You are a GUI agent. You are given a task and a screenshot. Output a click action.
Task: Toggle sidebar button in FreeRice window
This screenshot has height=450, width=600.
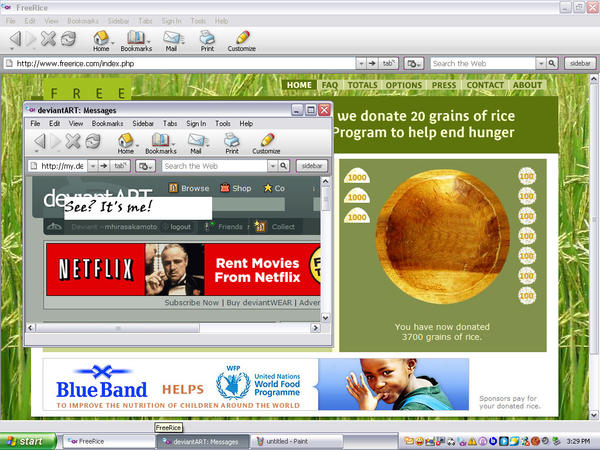(580, 64)
